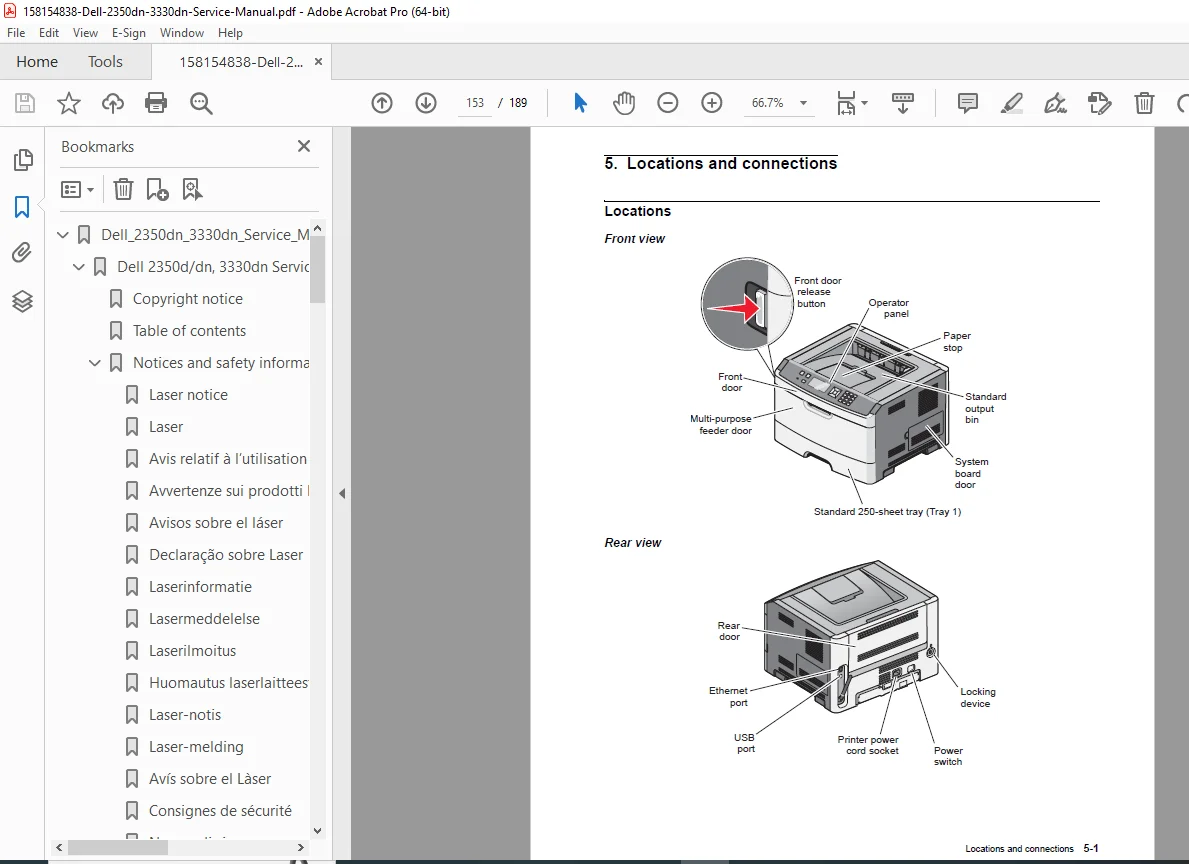Go to next page arrow
The image size is (1189, 864).
(426, 102)
